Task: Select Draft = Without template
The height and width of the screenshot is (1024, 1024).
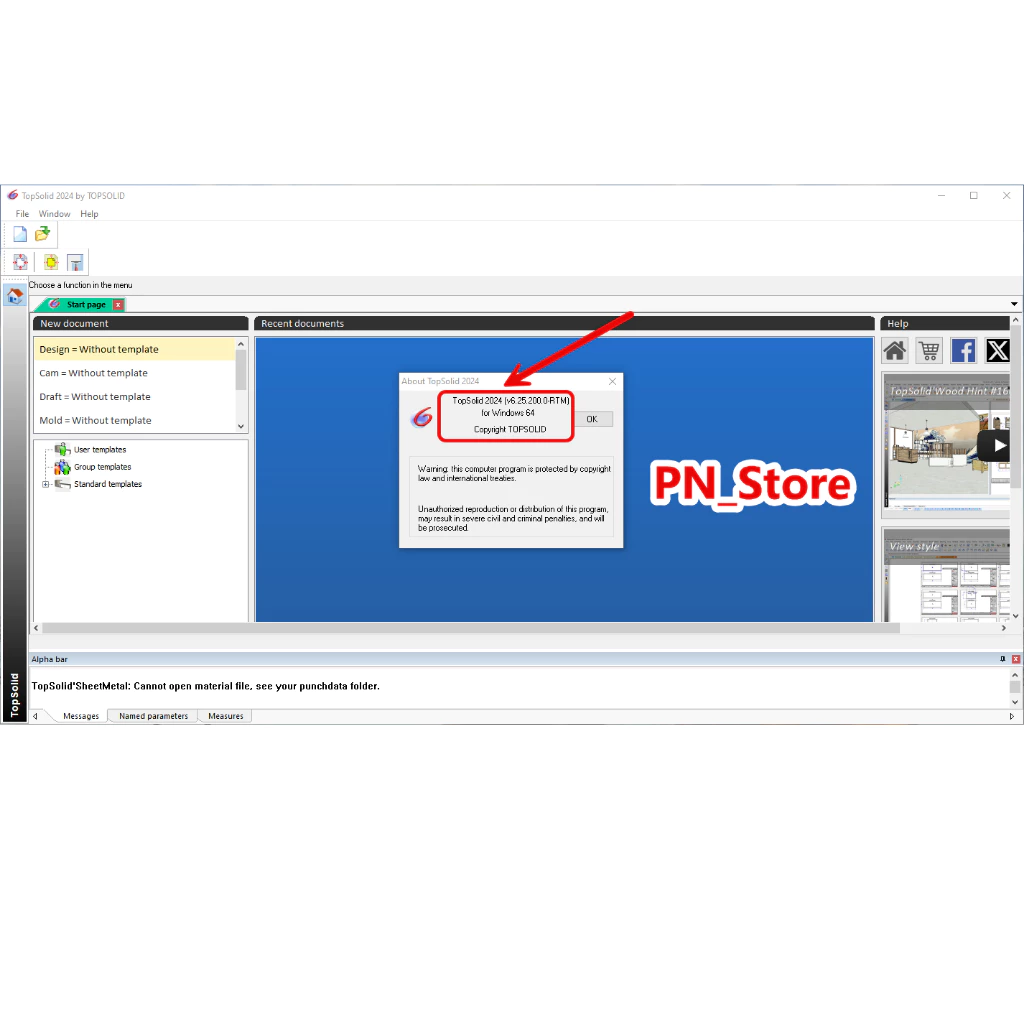Action: pos(134,396)
